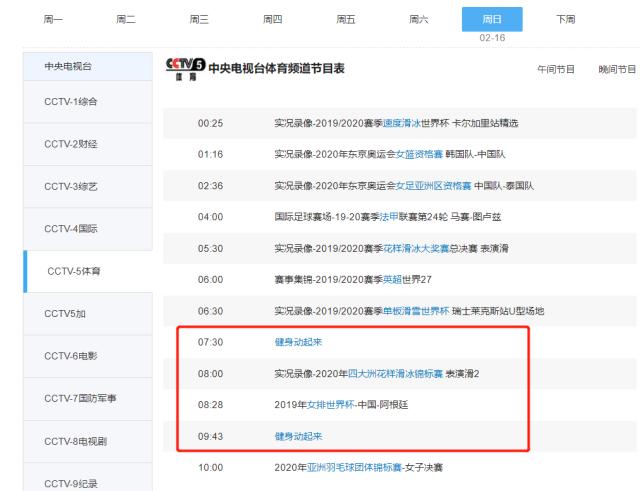Switch to 周六 day tab
Screen dimensions: 641x491
(419, 19)
